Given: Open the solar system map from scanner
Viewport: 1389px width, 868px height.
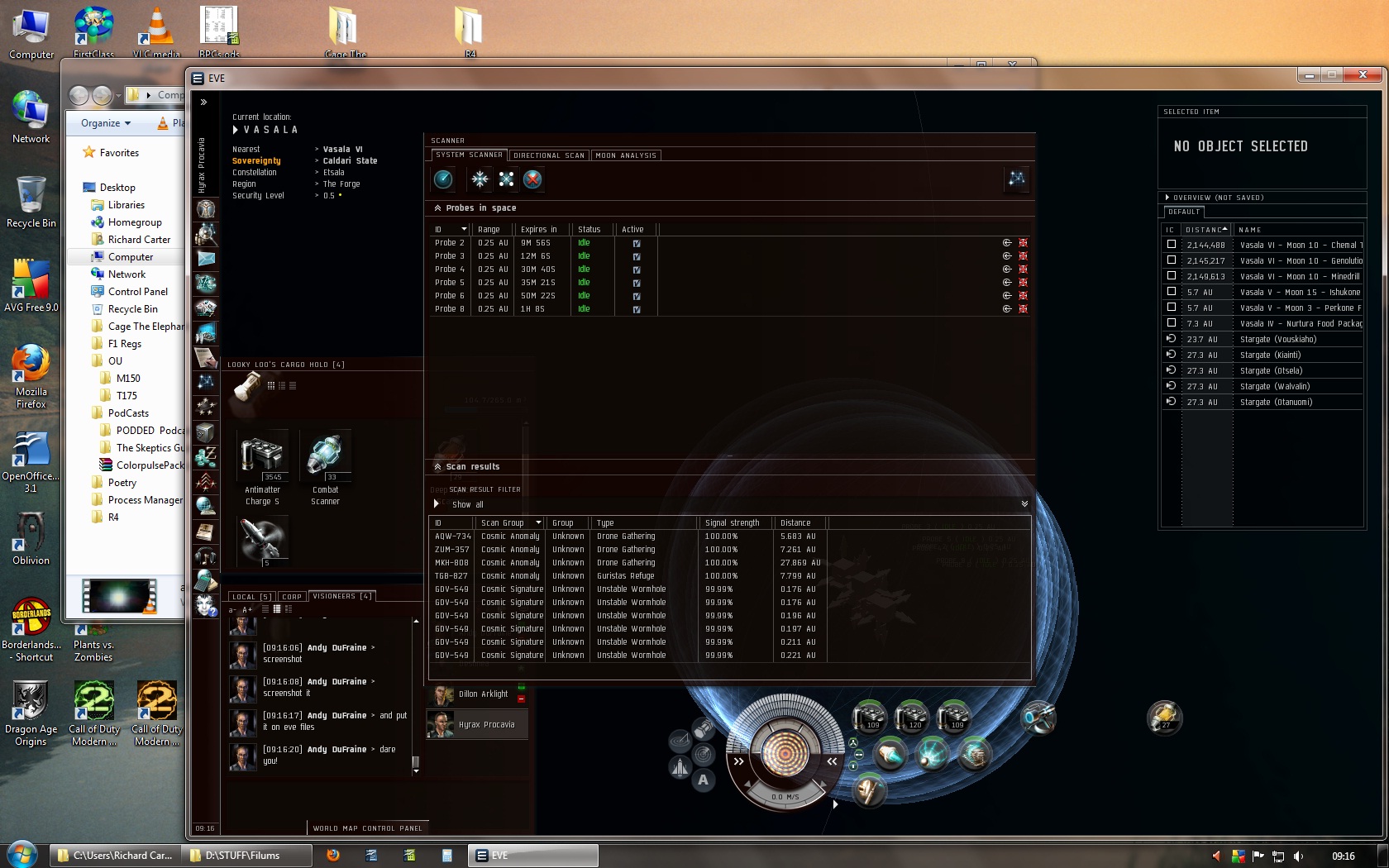Looking at the screenshot, I should coord(1017,179).
